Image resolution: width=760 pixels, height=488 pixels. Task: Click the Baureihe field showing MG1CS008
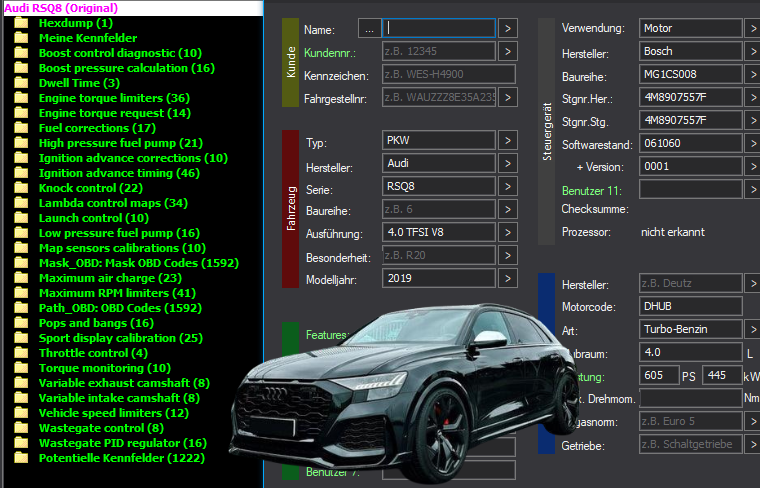pos(691,74)
